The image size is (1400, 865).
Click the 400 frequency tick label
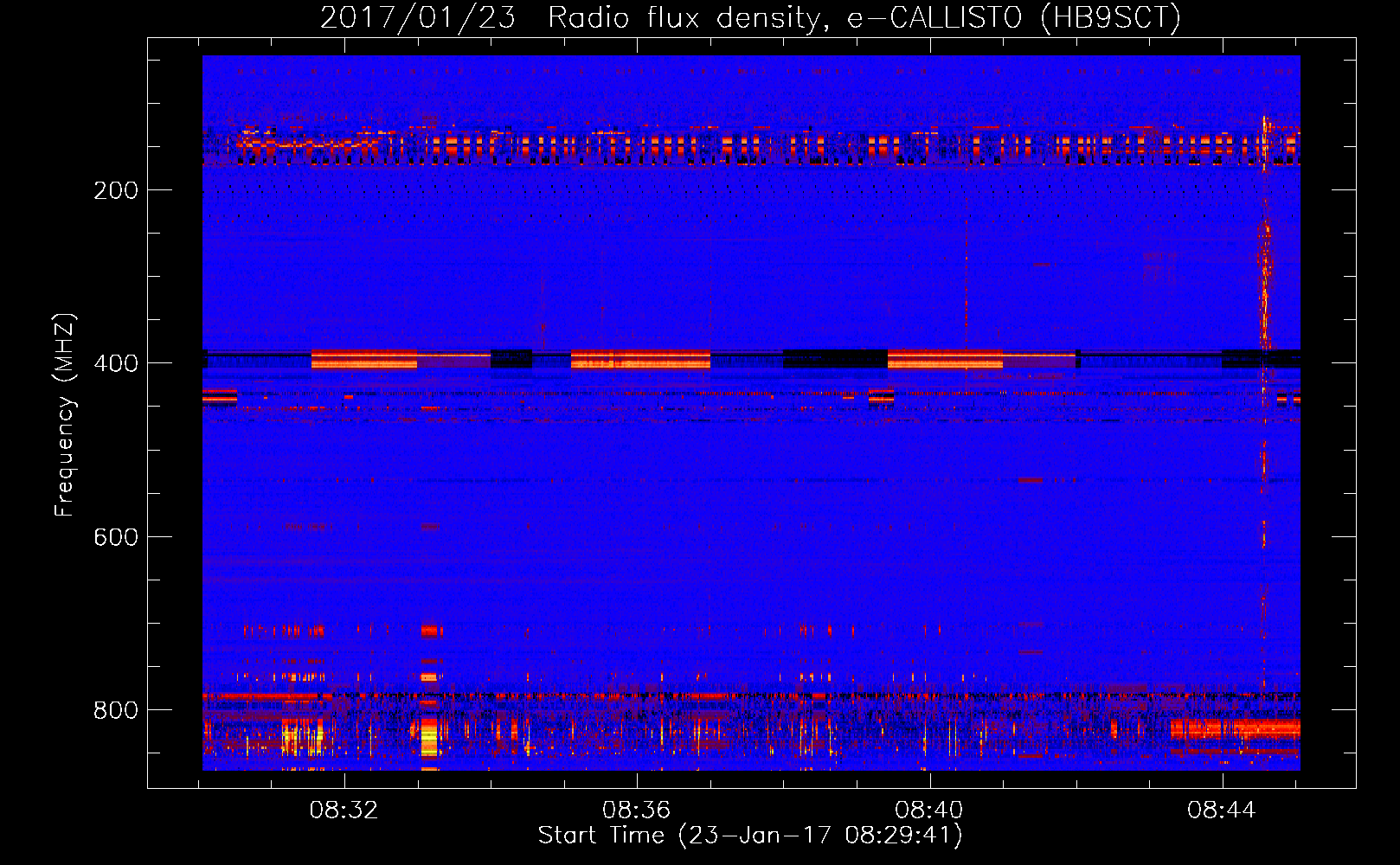(116, 363)
